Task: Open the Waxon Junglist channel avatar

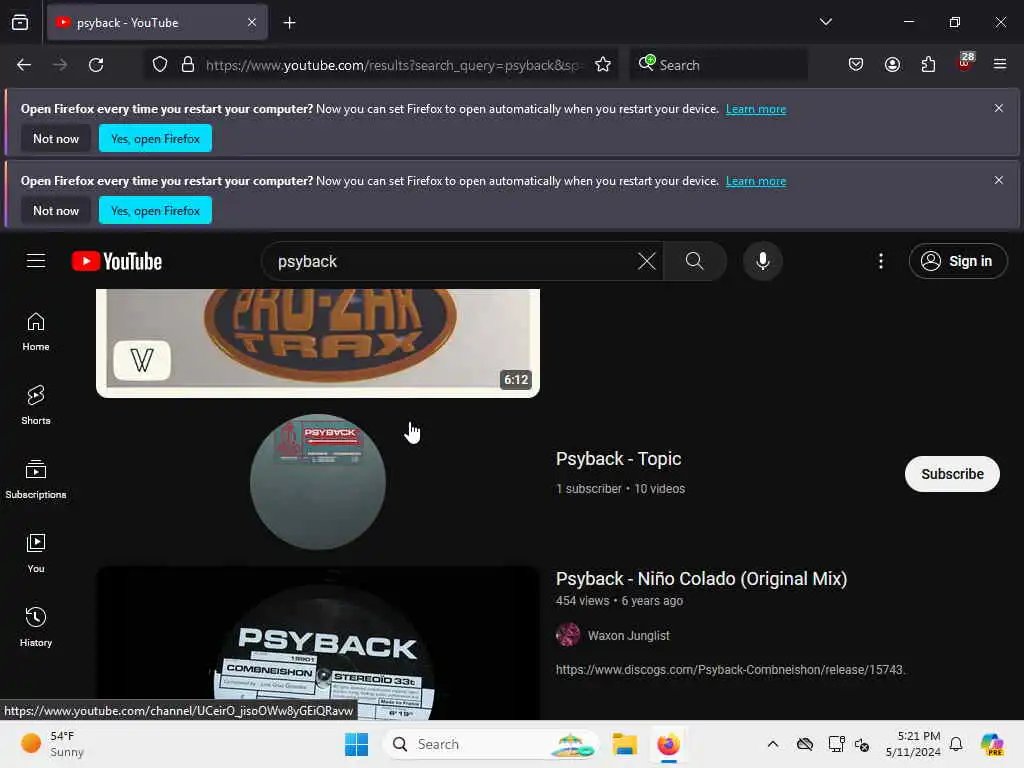Action: click(568, 635)
